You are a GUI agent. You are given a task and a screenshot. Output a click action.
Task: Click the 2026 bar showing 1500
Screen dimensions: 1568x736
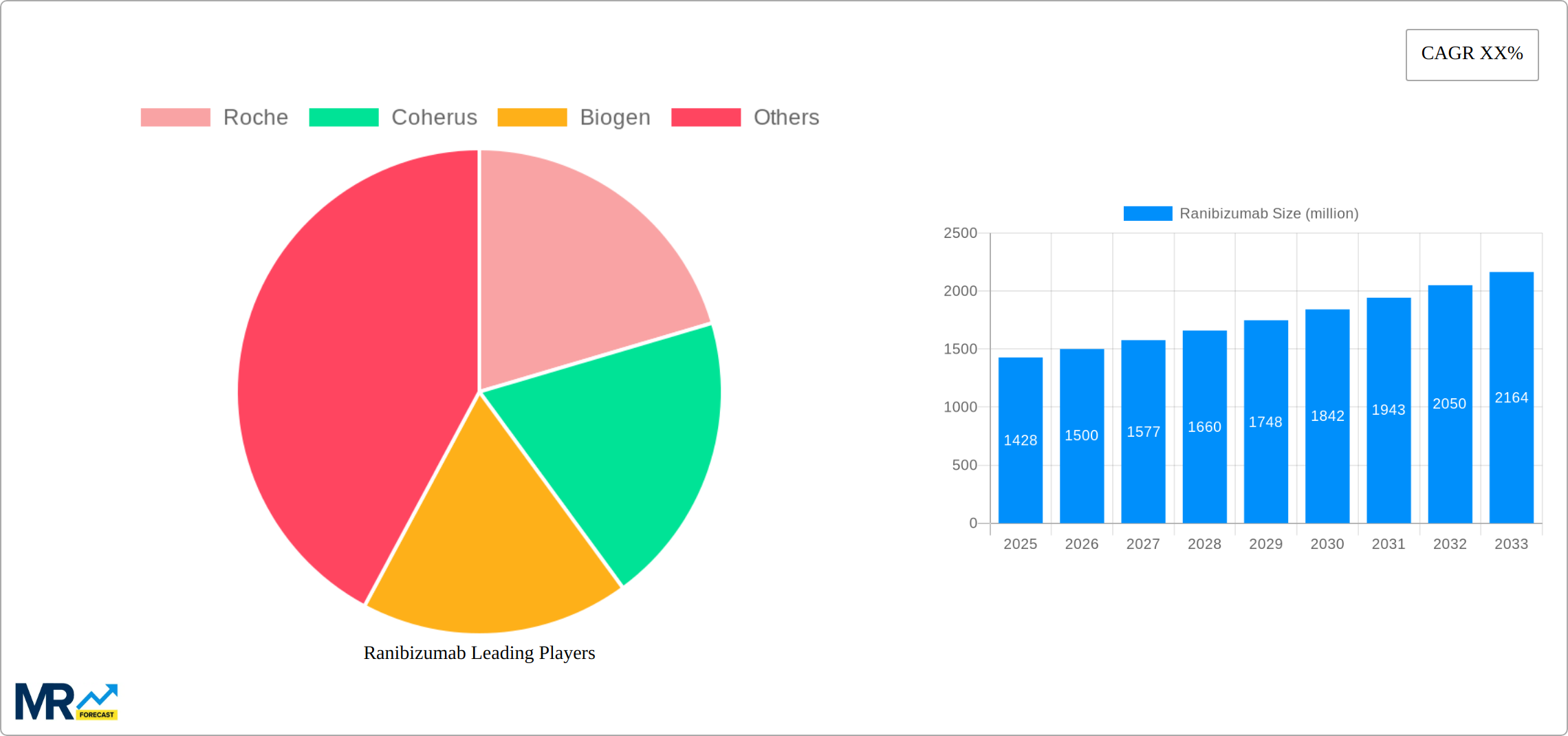click(x=1082, y=436)
